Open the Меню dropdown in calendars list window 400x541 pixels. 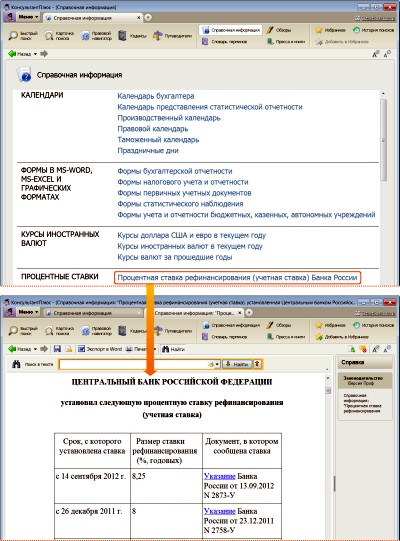point(28,17)
